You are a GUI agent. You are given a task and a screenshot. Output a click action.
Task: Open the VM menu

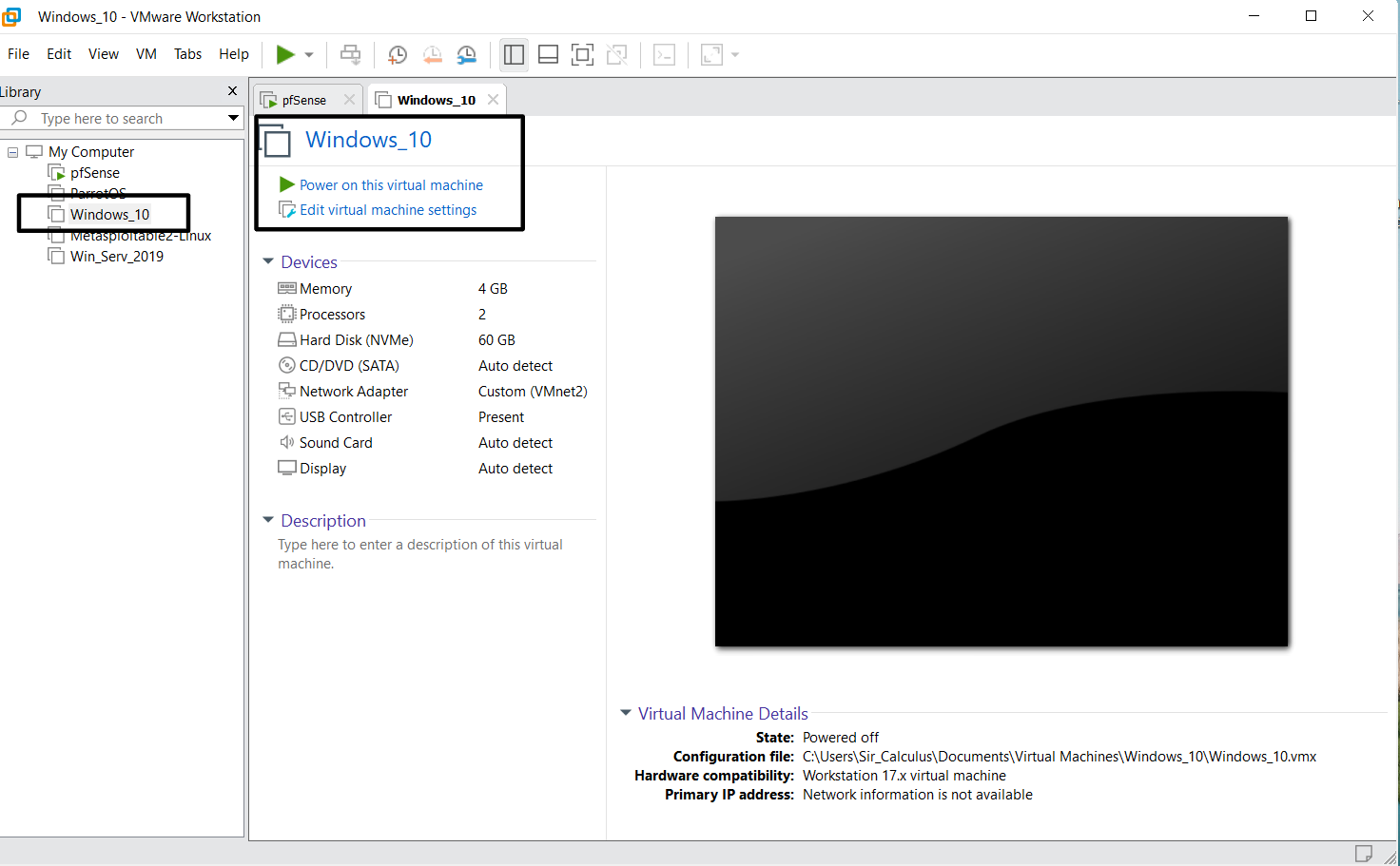[146, 54]
